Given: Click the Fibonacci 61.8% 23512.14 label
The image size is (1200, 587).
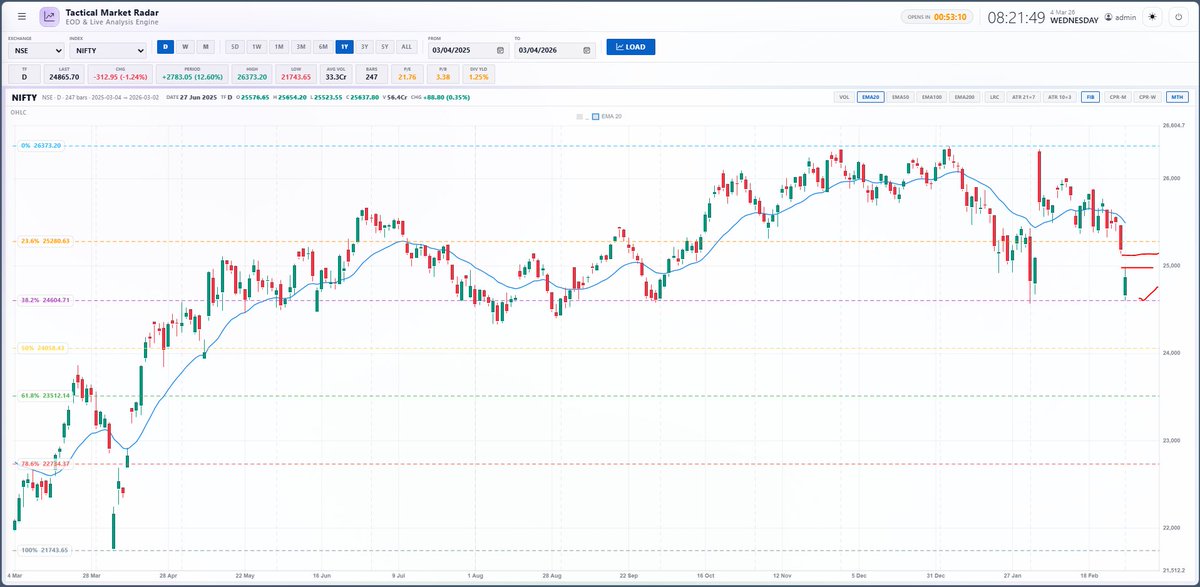Looking at the screenshot, I should coord(44,395).
